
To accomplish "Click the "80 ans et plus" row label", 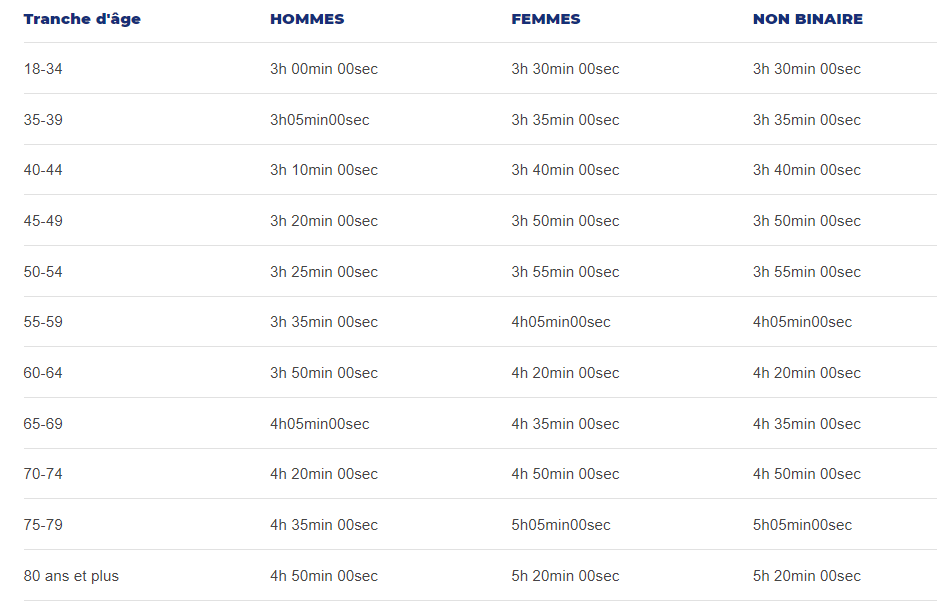I will (x=71, y=576).
